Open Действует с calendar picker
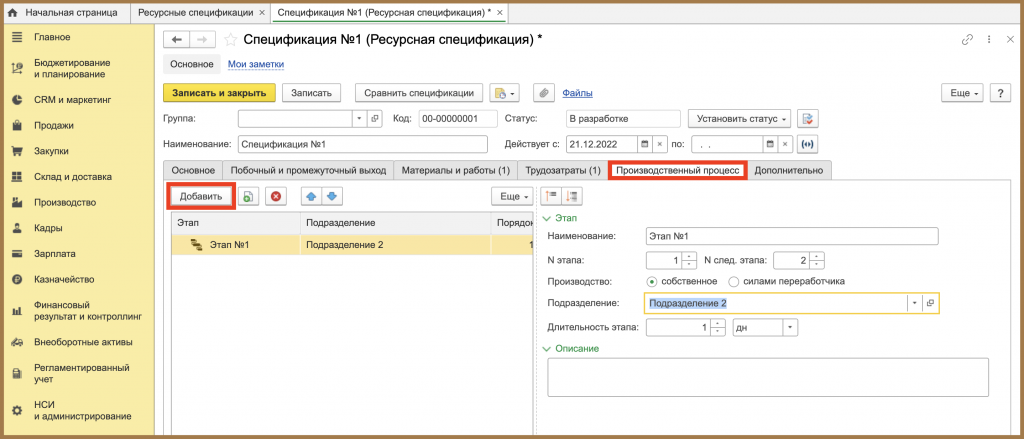The image size is (1024, 439). pyautogui.click(x=644, y=144)
